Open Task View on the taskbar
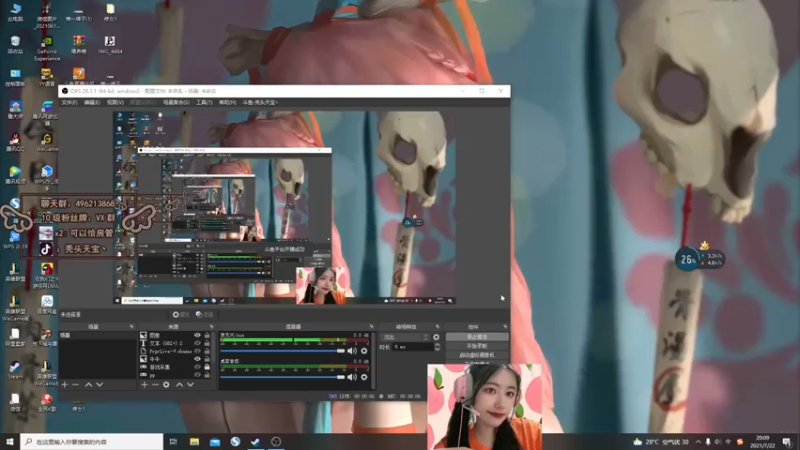This screenshot has width=800, height=450. click(x=173, y=441)
